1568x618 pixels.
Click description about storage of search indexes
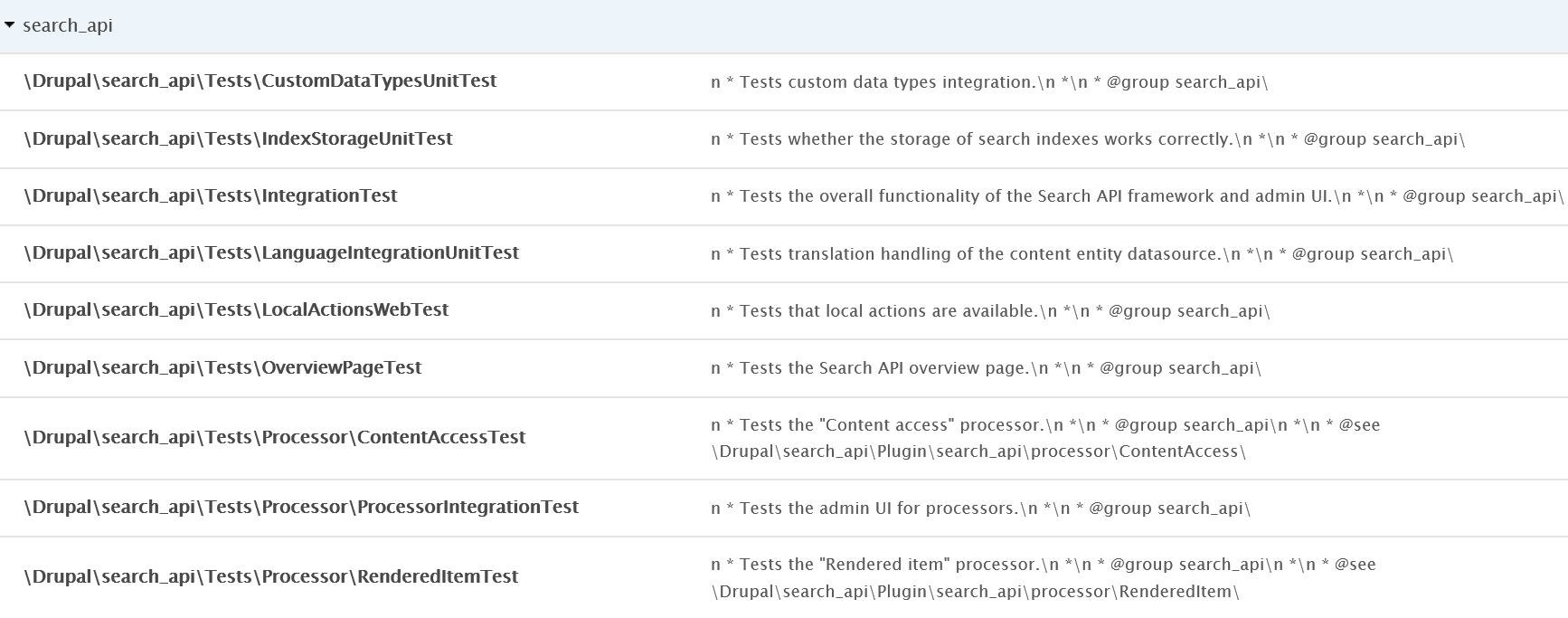pos(1088,139)
